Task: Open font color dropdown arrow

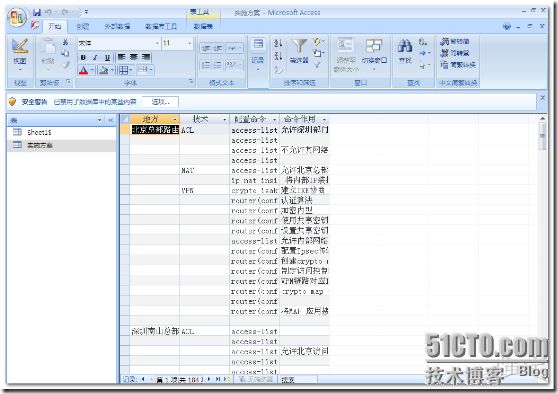Action: coord(92,70)
